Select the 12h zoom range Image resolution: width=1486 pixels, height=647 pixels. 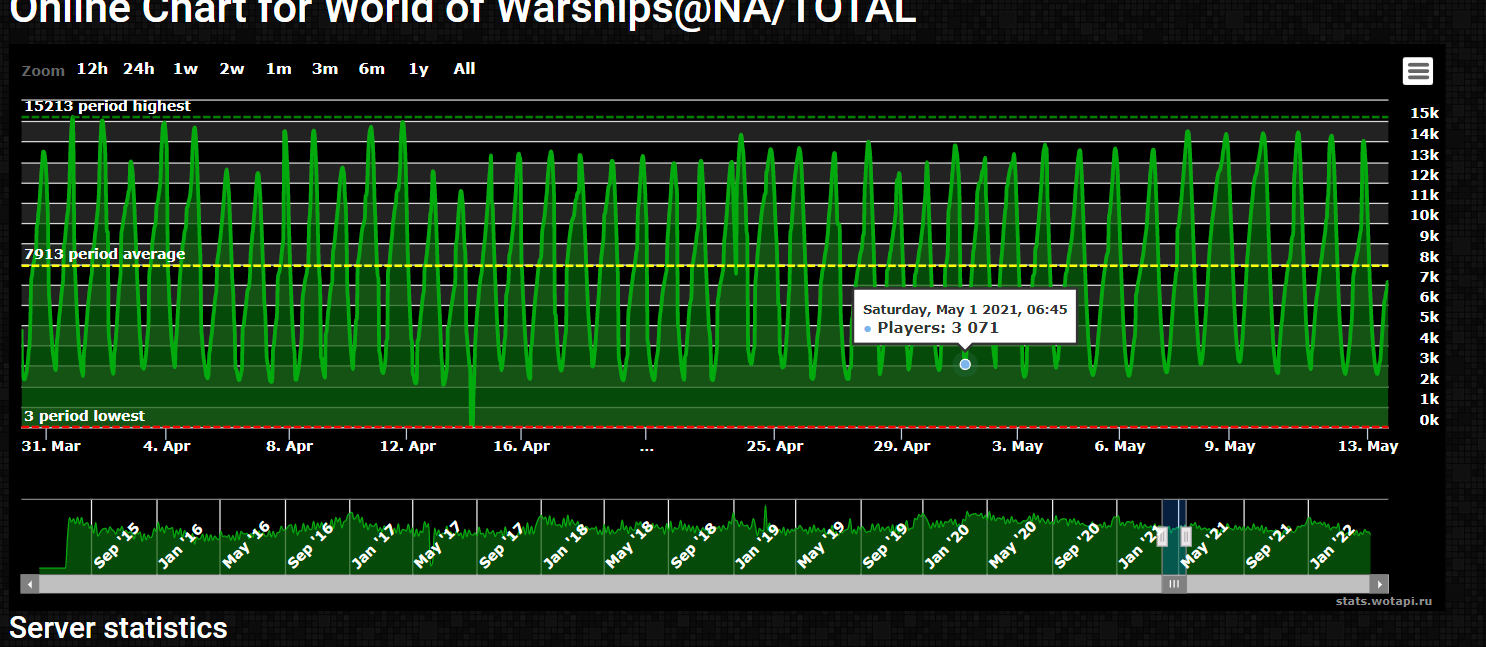92,69
